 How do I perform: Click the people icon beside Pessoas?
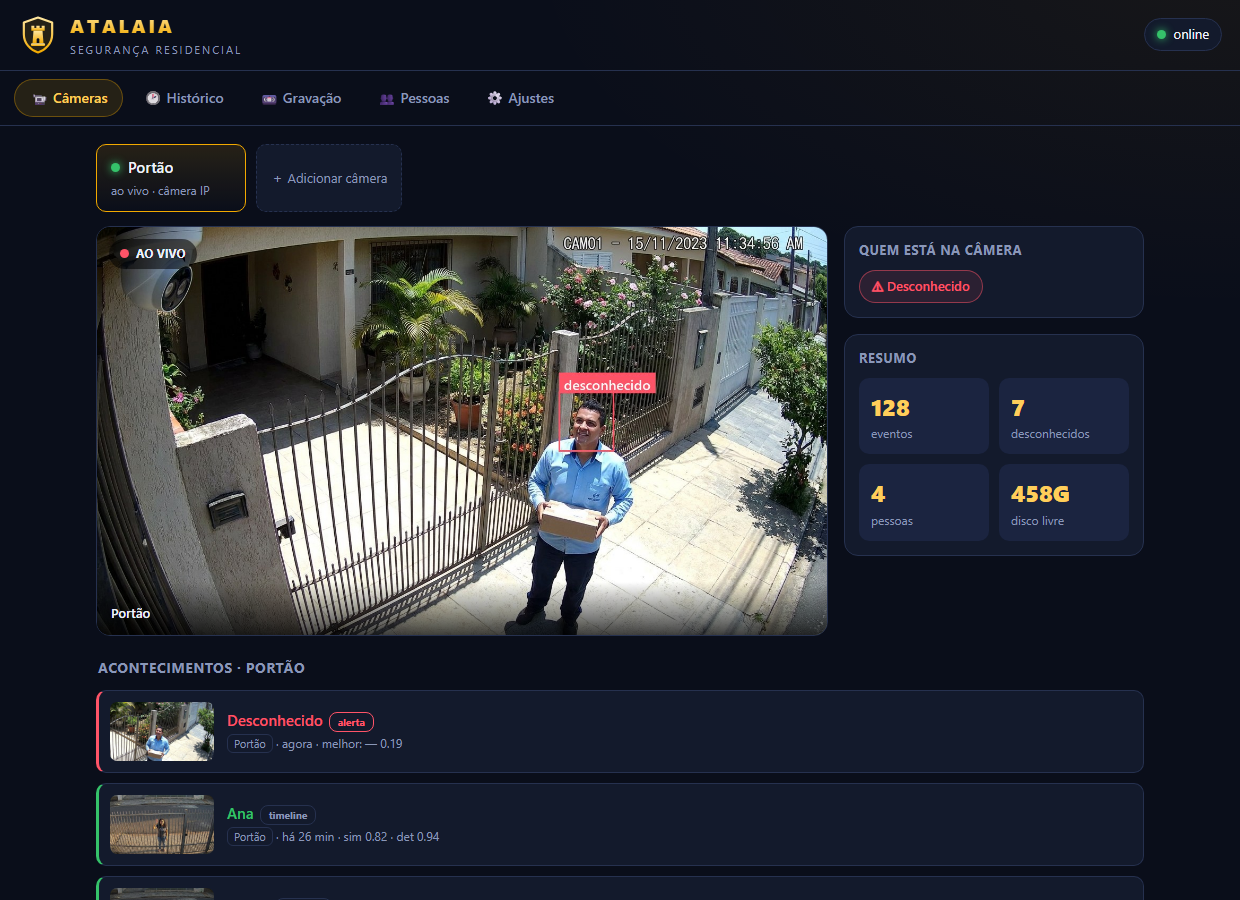pyautogui.click(x=387, y=99)
